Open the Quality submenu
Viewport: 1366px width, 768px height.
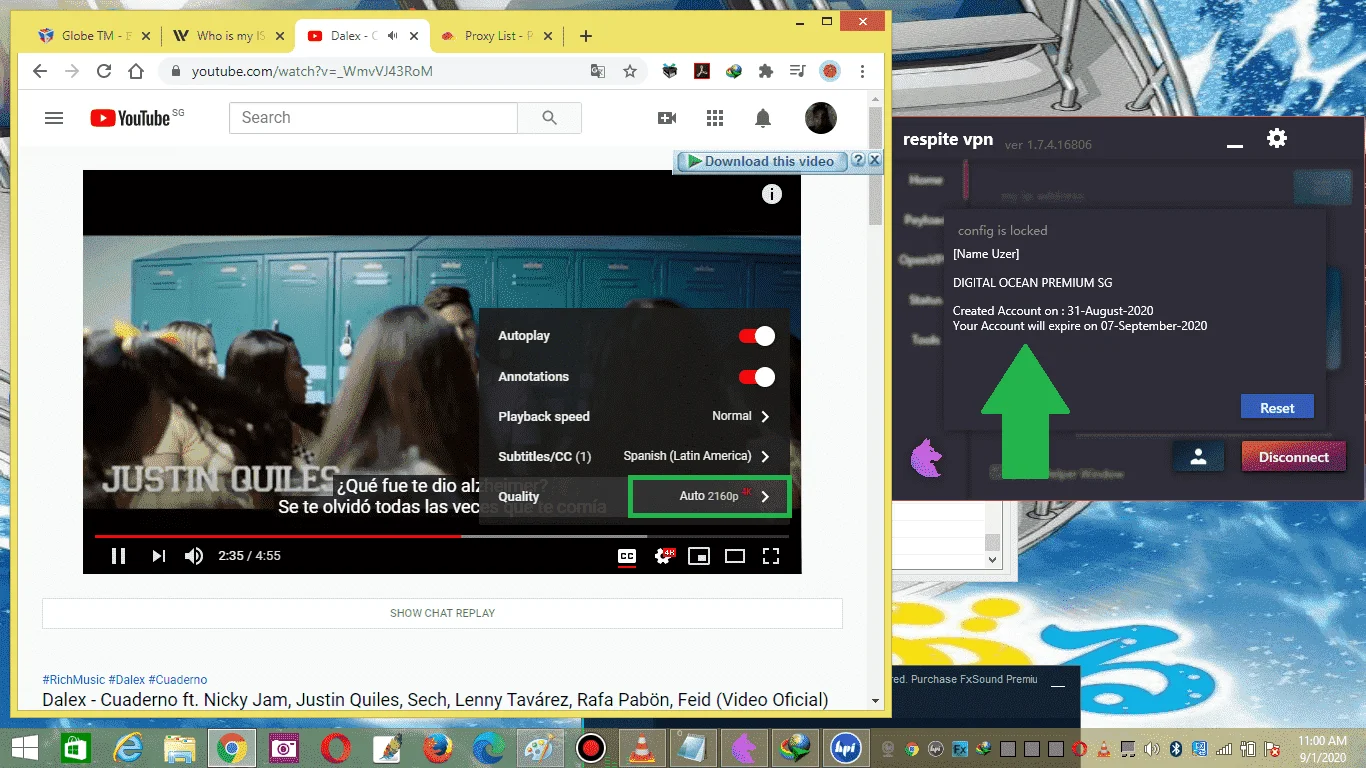click(x=634, y=496)
